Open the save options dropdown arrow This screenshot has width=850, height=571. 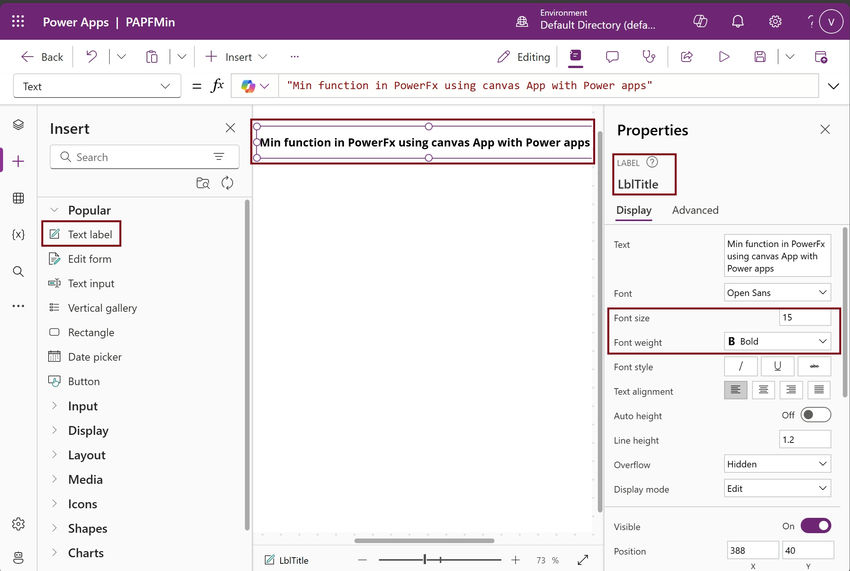click(790, 56)
